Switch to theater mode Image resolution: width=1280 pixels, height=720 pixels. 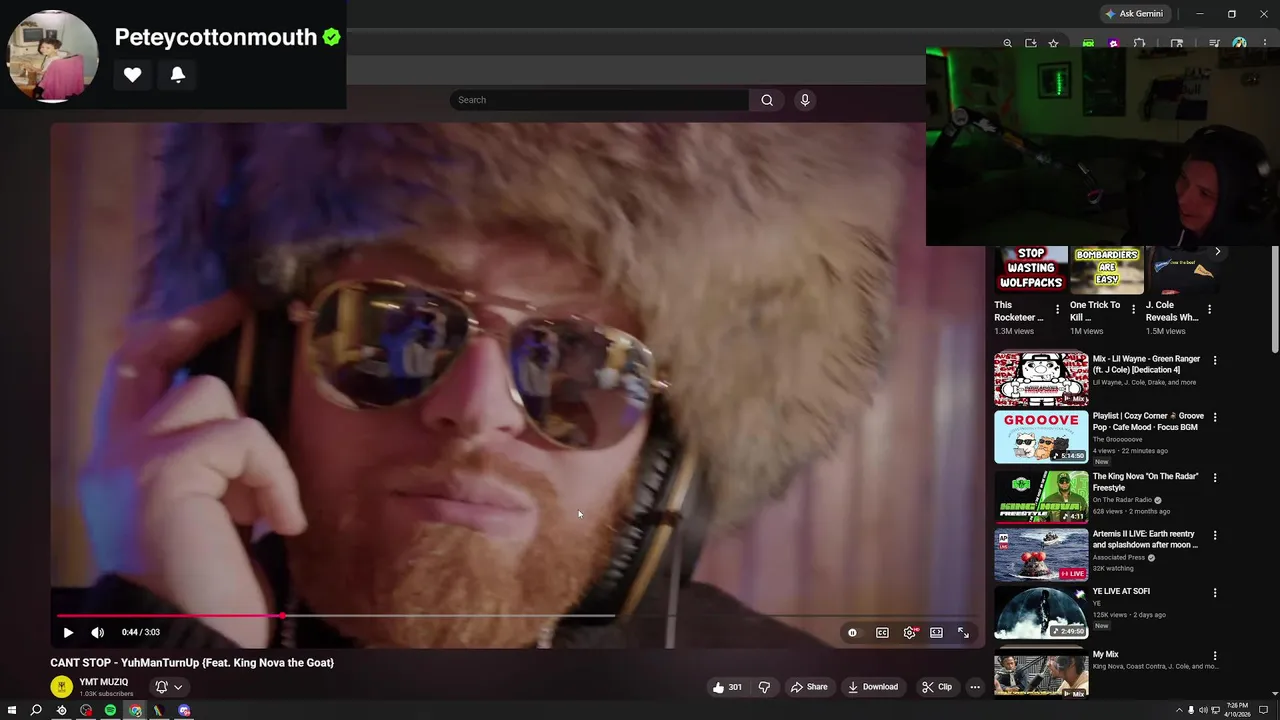pyautogui.click(x=936, y=632)
